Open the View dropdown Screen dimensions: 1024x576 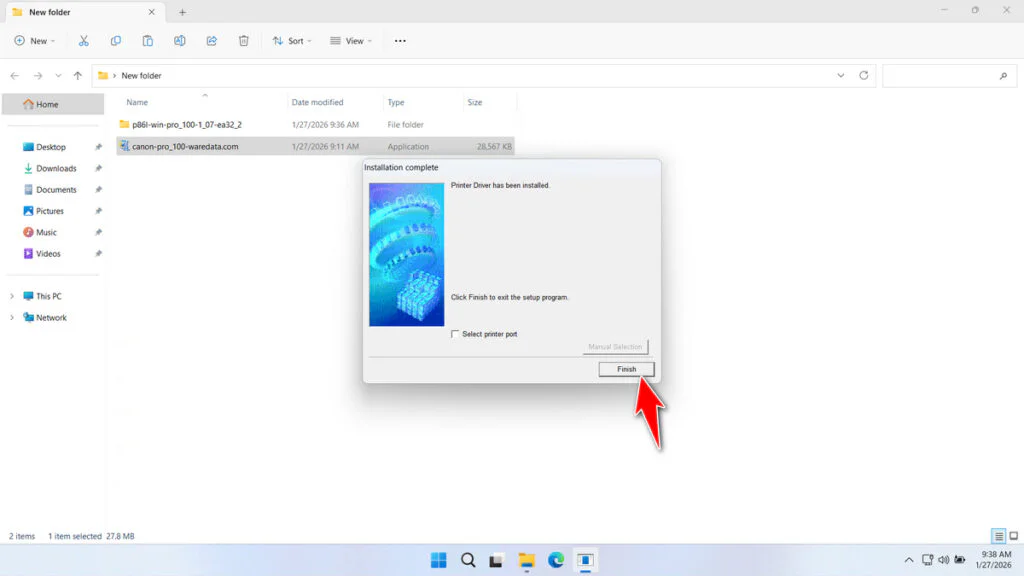pyautogui.click(x=351, y=40)
